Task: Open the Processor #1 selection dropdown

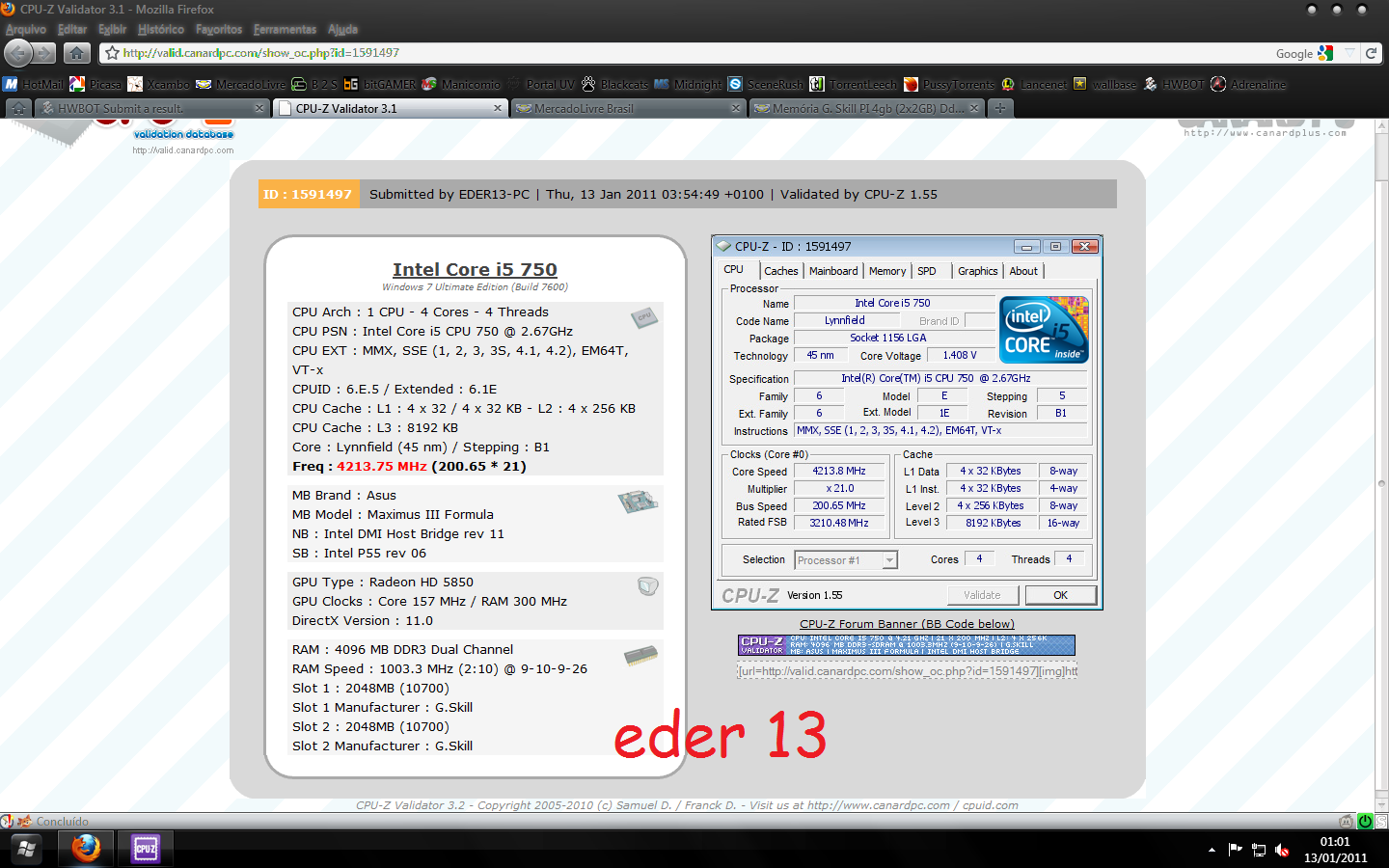Action: coord(846,560)
